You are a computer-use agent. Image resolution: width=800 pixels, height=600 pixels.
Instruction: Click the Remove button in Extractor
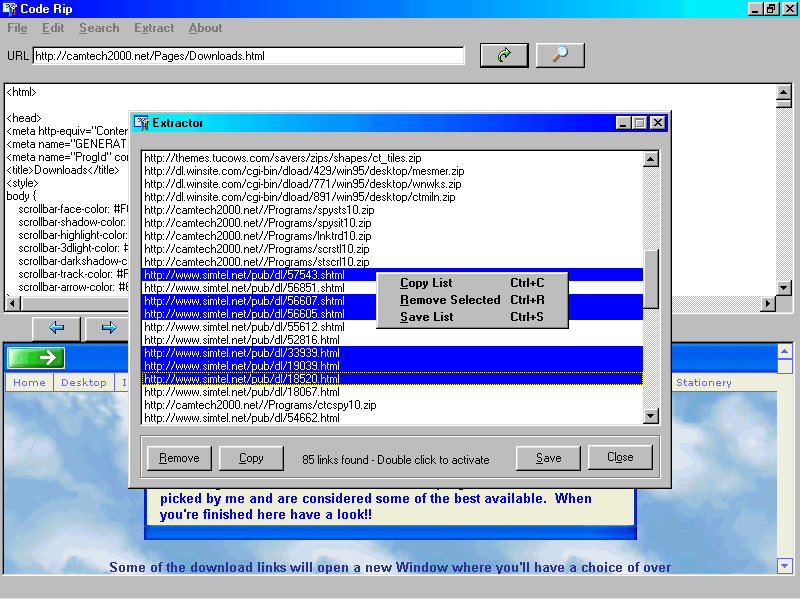tap(179, 458)
